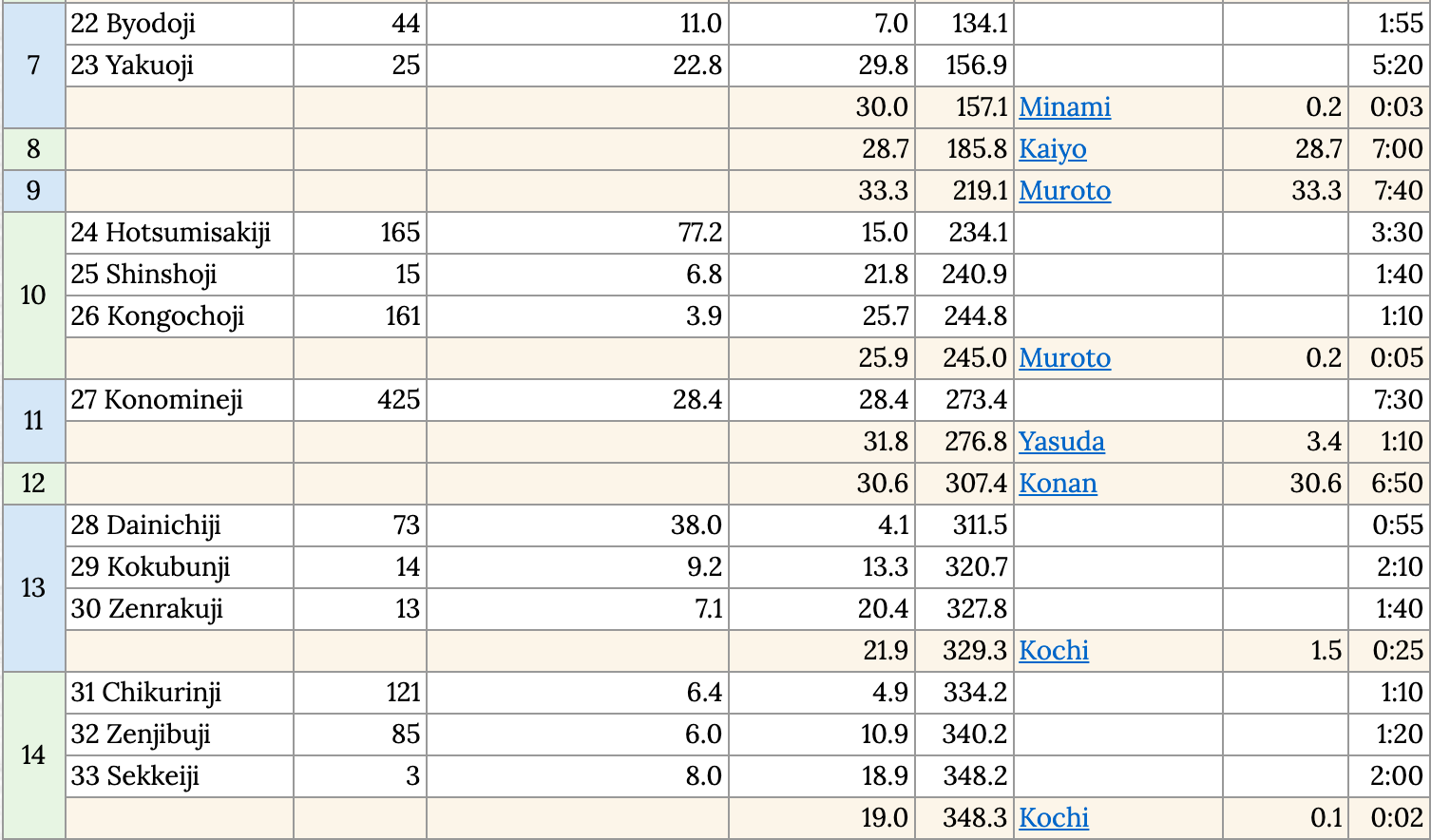Open the Kochi link in day 14
The height and width of the screenshot is (840, 1431).
tap(1054, 818)
